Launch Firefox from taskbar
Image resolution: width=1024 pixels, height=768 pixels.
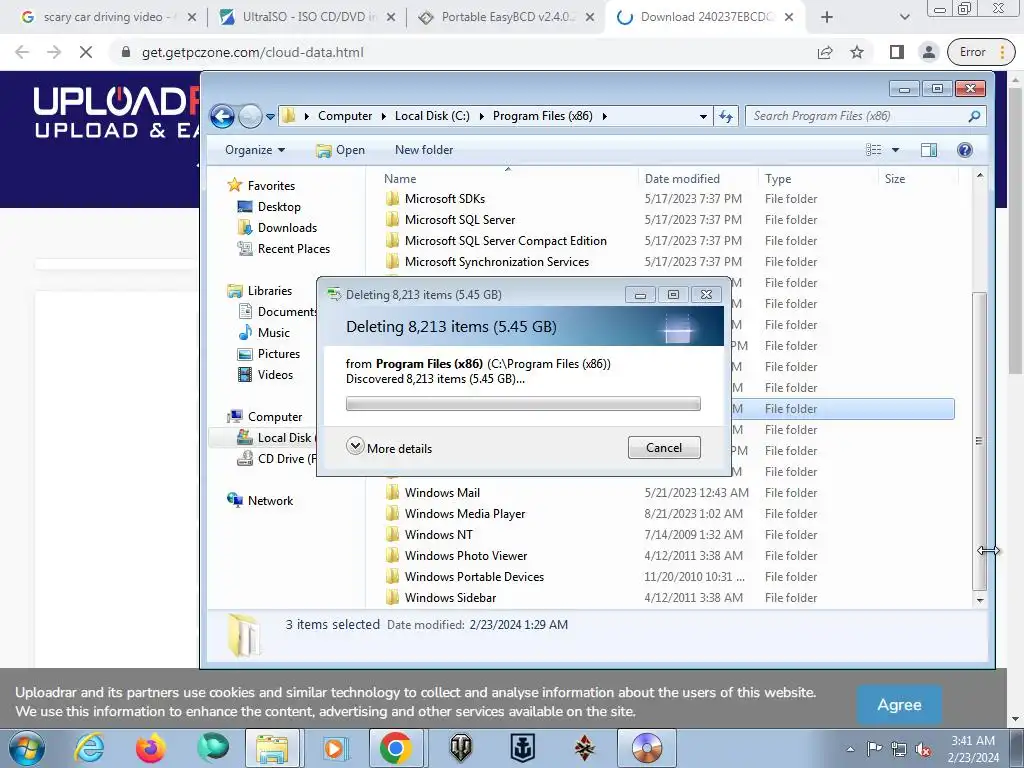[x=150, y=748]
